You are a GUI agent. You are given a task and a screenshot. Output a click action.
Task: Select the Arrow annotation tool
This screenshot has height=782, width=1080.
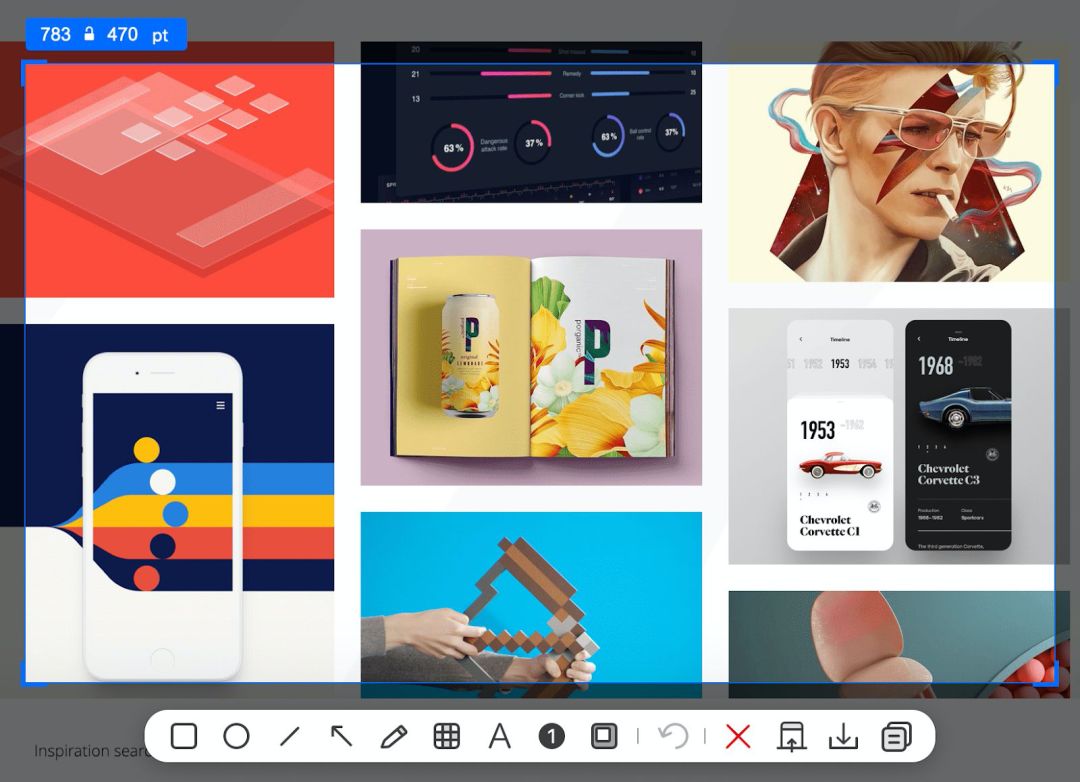pos(341,735)
